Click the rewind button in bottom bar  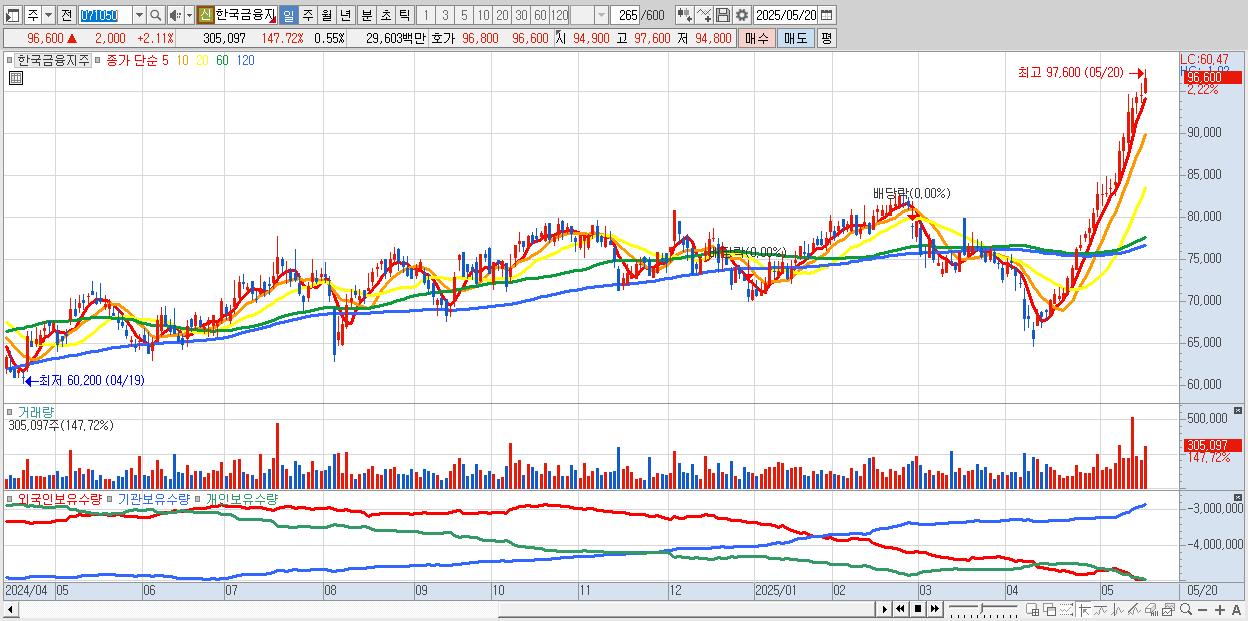900,609
